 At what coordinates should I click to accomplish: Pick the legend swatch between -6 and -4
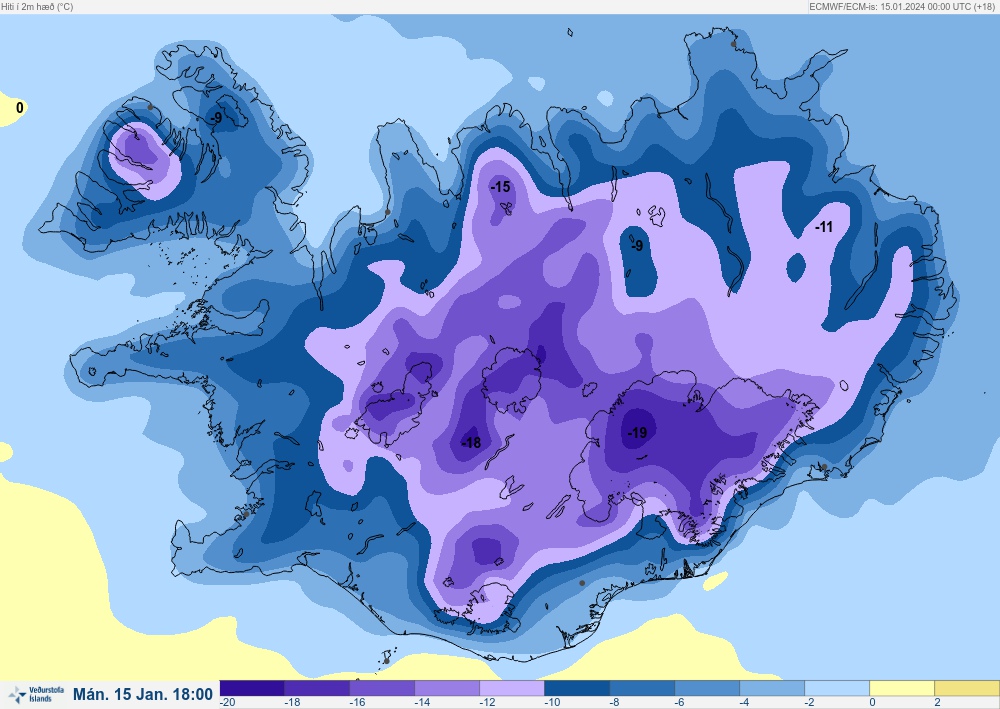click(707, 688)
